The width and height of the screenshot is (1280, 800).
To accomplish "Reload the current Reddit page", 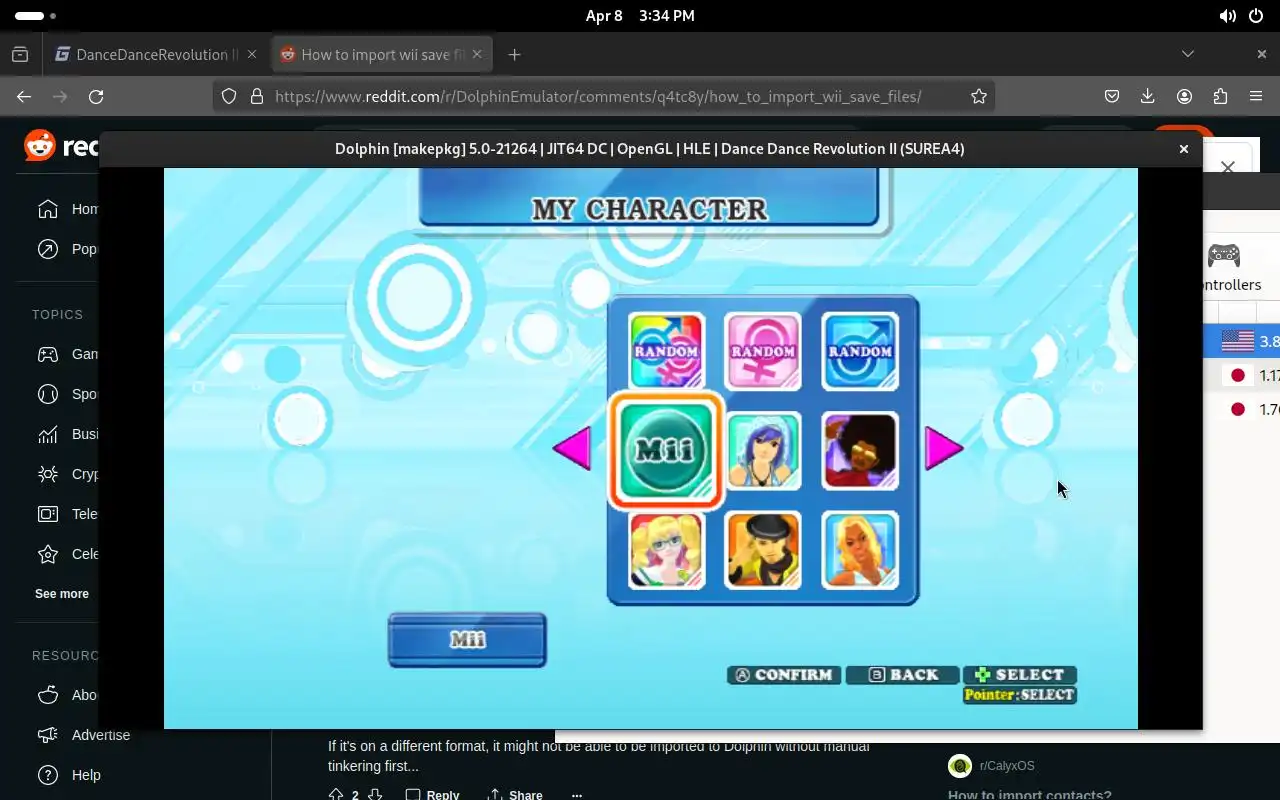I will 96,96.
